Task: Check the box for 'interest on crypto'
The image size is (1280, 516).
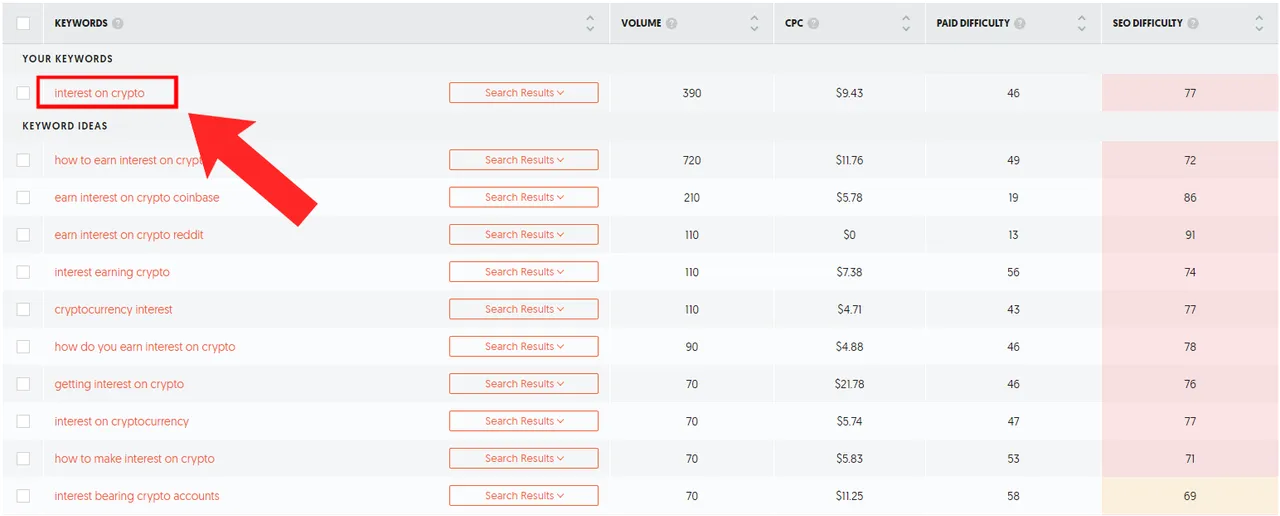Action: 23,93
